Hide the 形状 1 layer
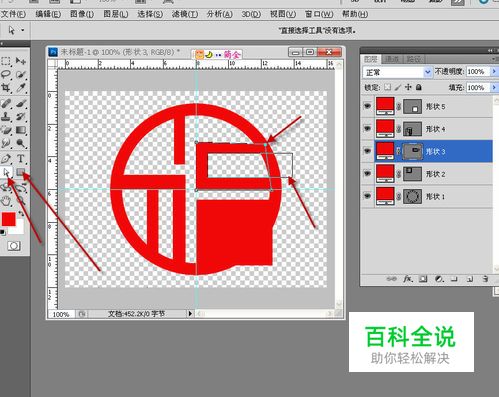The width and height of the screenshot is (499, 397). tap(367, 196)
